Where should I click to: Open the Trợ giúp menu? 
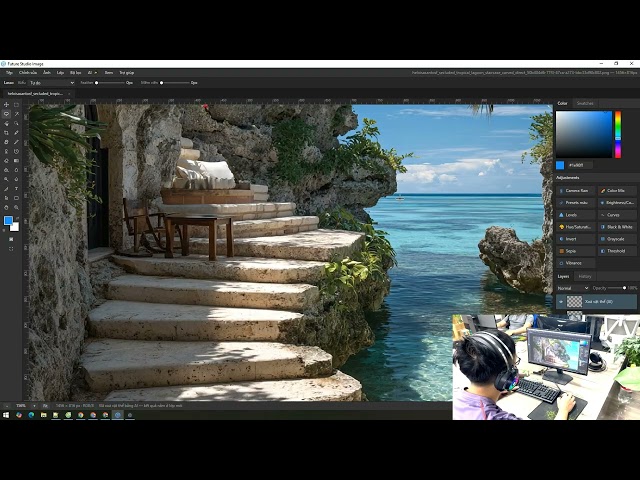127,73
